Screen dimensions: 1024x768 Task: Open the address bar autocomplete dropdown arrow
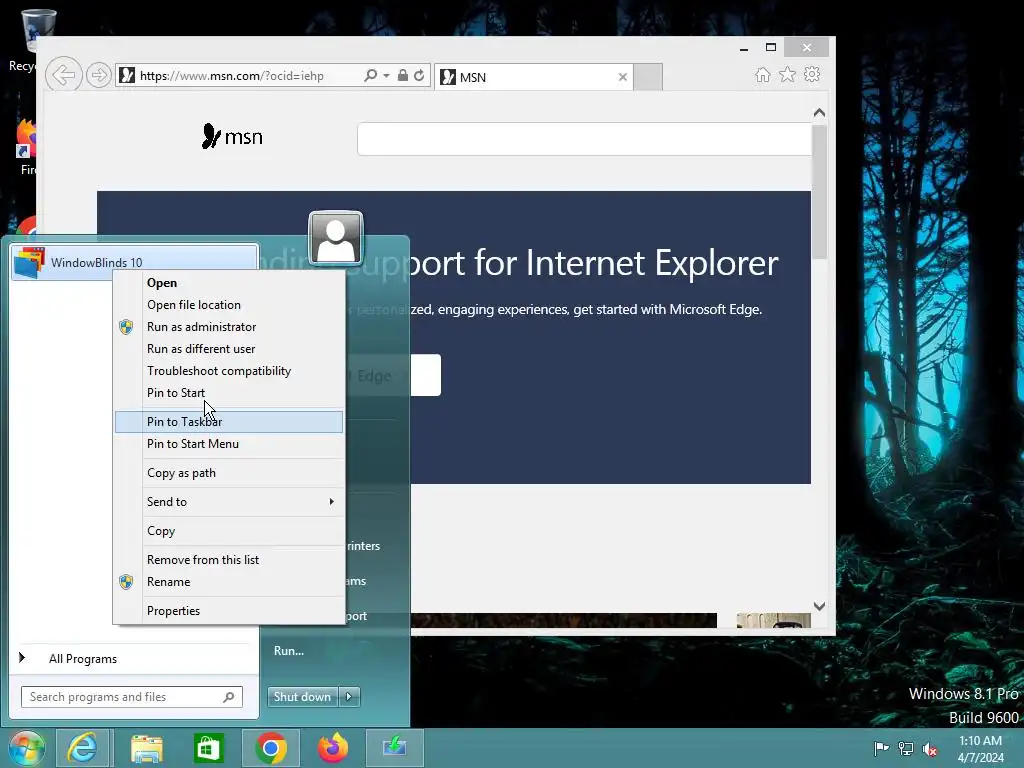tap(387, 76)
